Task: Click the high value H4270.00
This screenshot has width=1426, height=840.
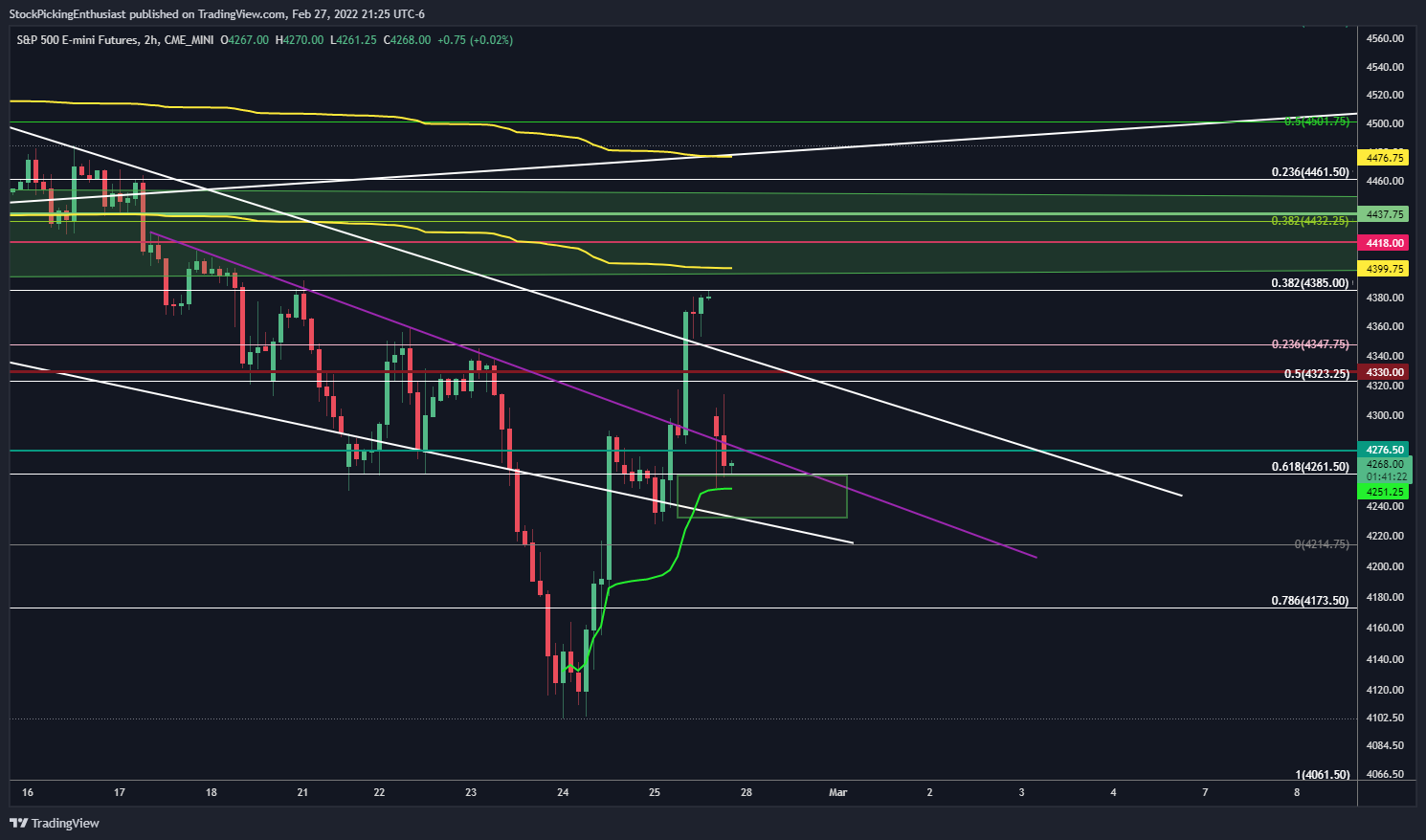Action: tap(299, 40)
